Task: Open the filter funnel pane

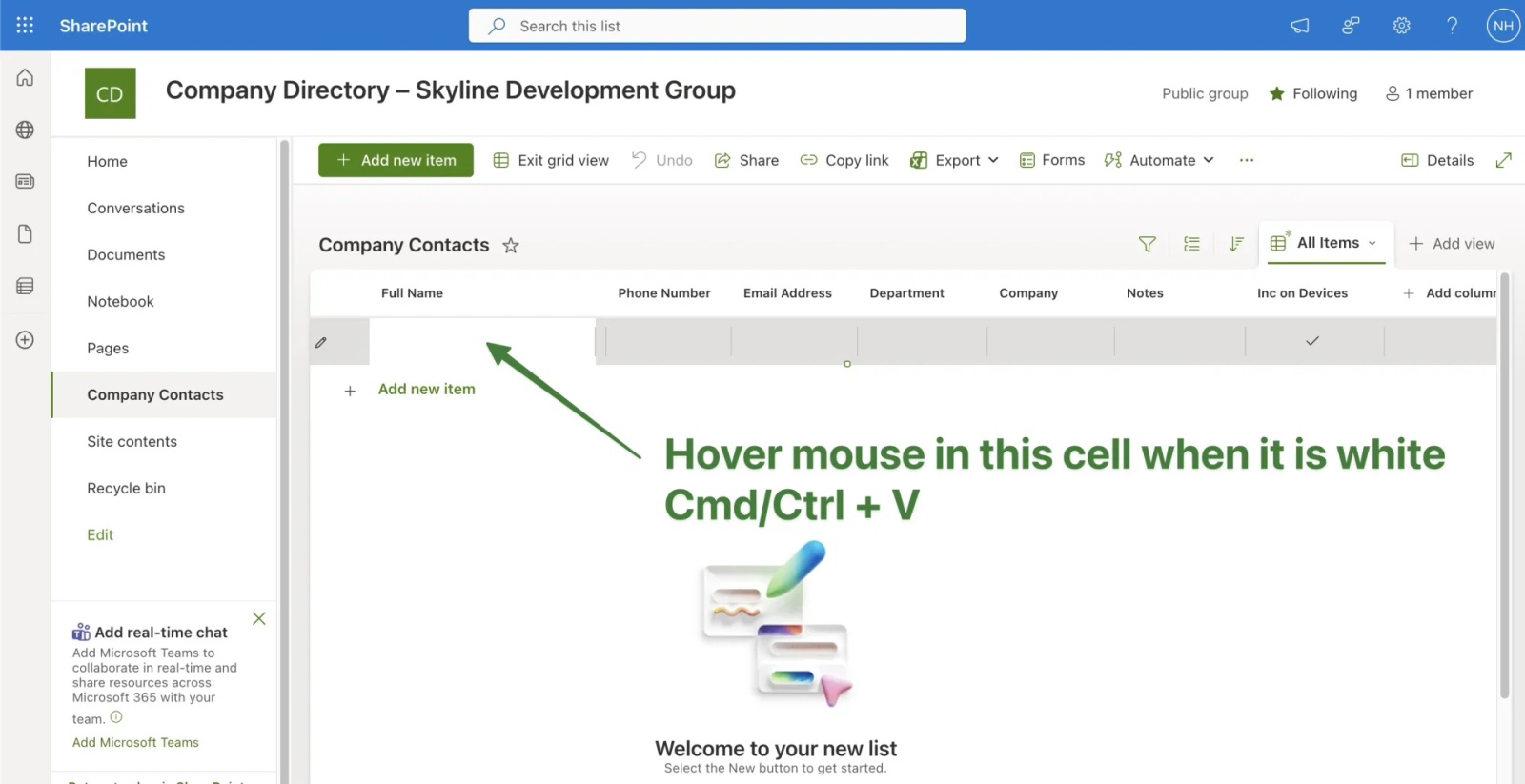Action: point(1148,244)
